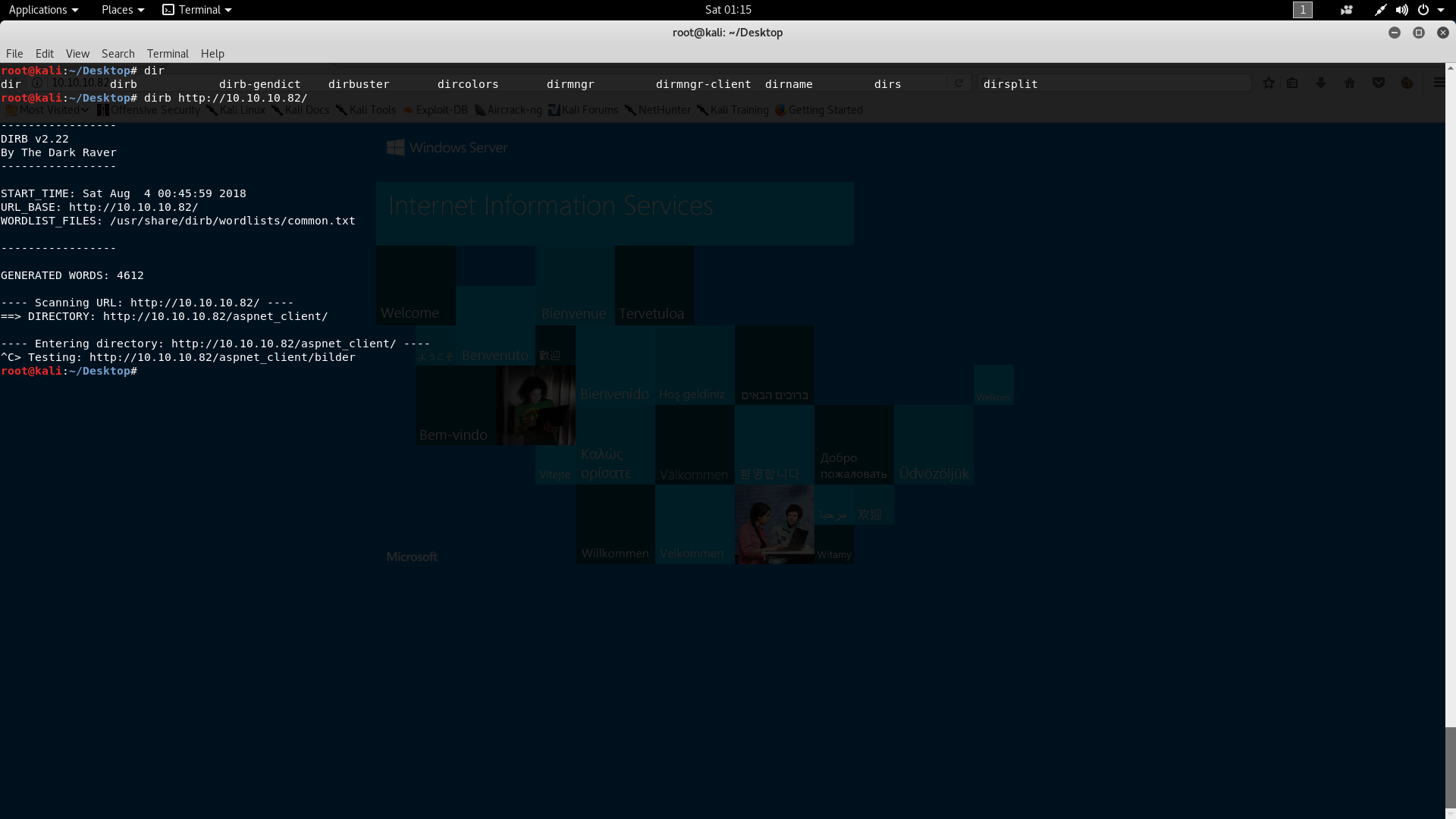The height and width of the screenshot is (819, 1456).
Task: Navigate to homepage via the home icon
Action: click(x=1349, y=83)
